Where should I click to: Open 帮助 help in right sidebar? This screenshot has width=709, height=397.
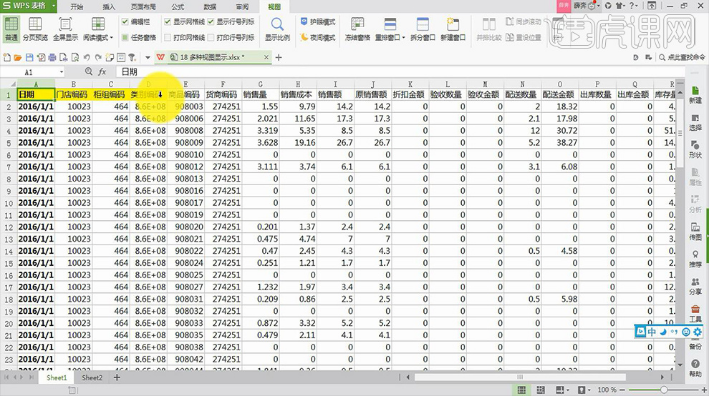[x=695, y=369]
